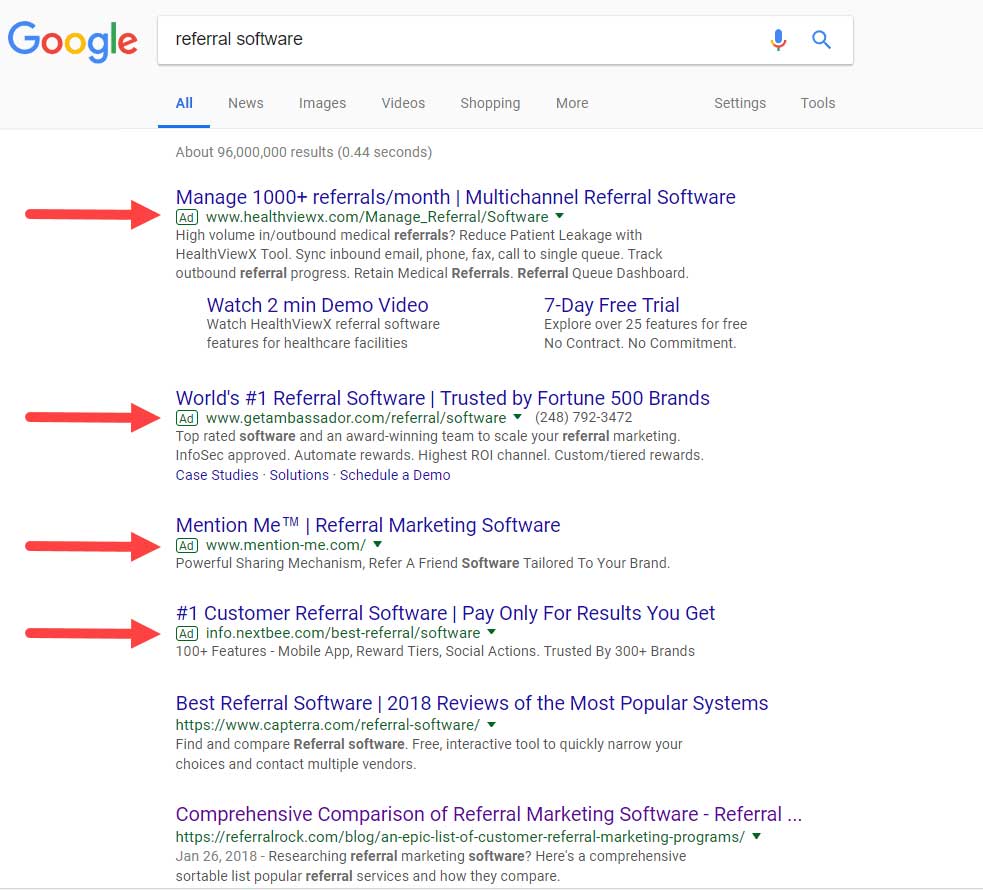Expand dropdown arrow next to healthviewx.com URL
Viewport: 983px width, 890px height.
pyautogui.click(x=560, y=216)
